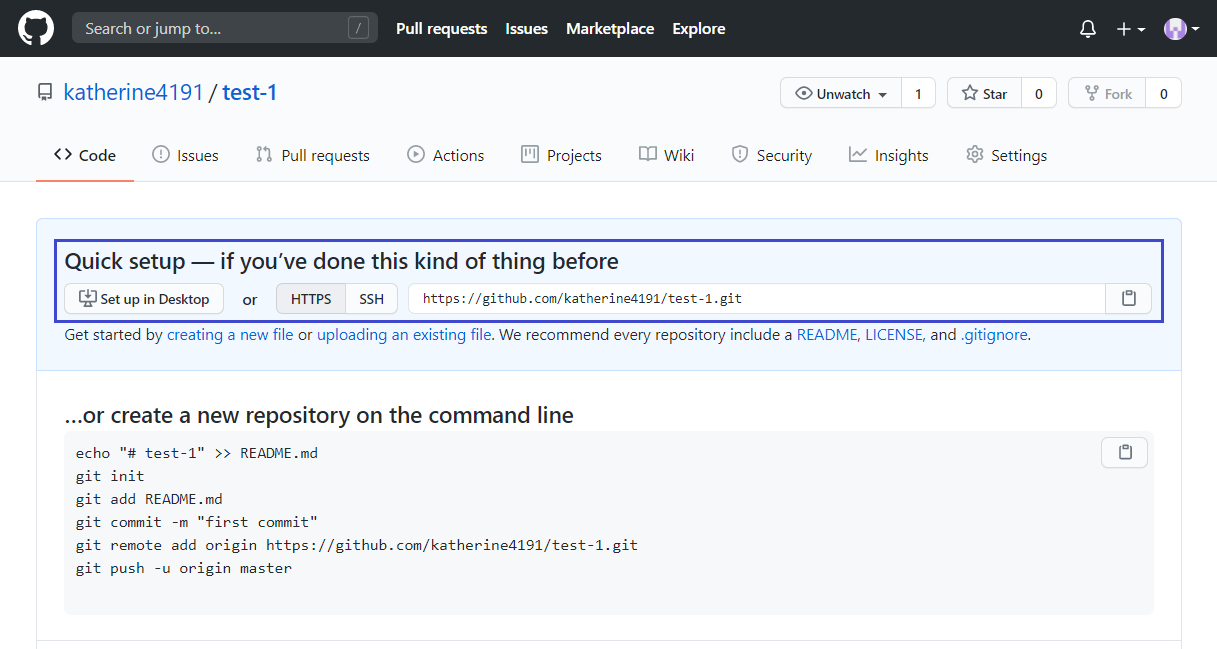
Task: Select the Code tab
Action: [85, 155]
